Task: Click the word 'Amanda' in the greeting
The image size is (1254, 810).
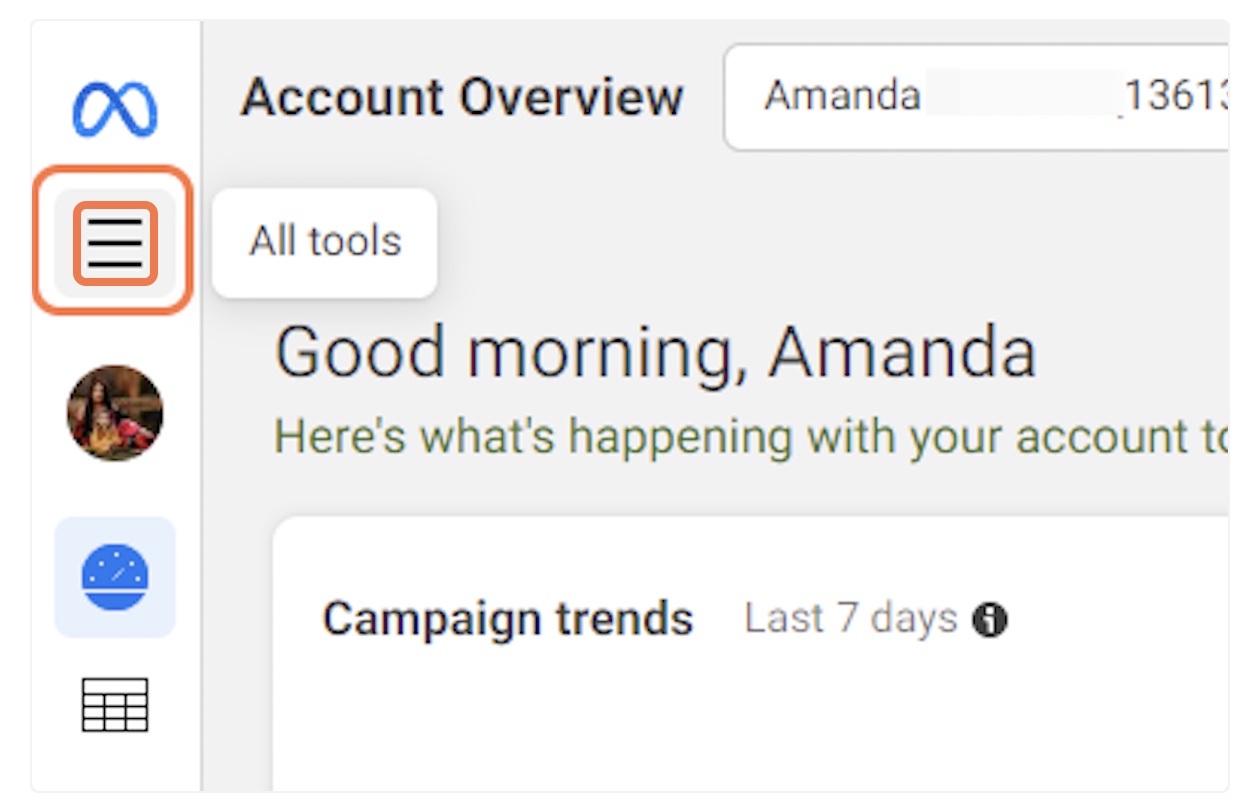Action: pos(902,353)
